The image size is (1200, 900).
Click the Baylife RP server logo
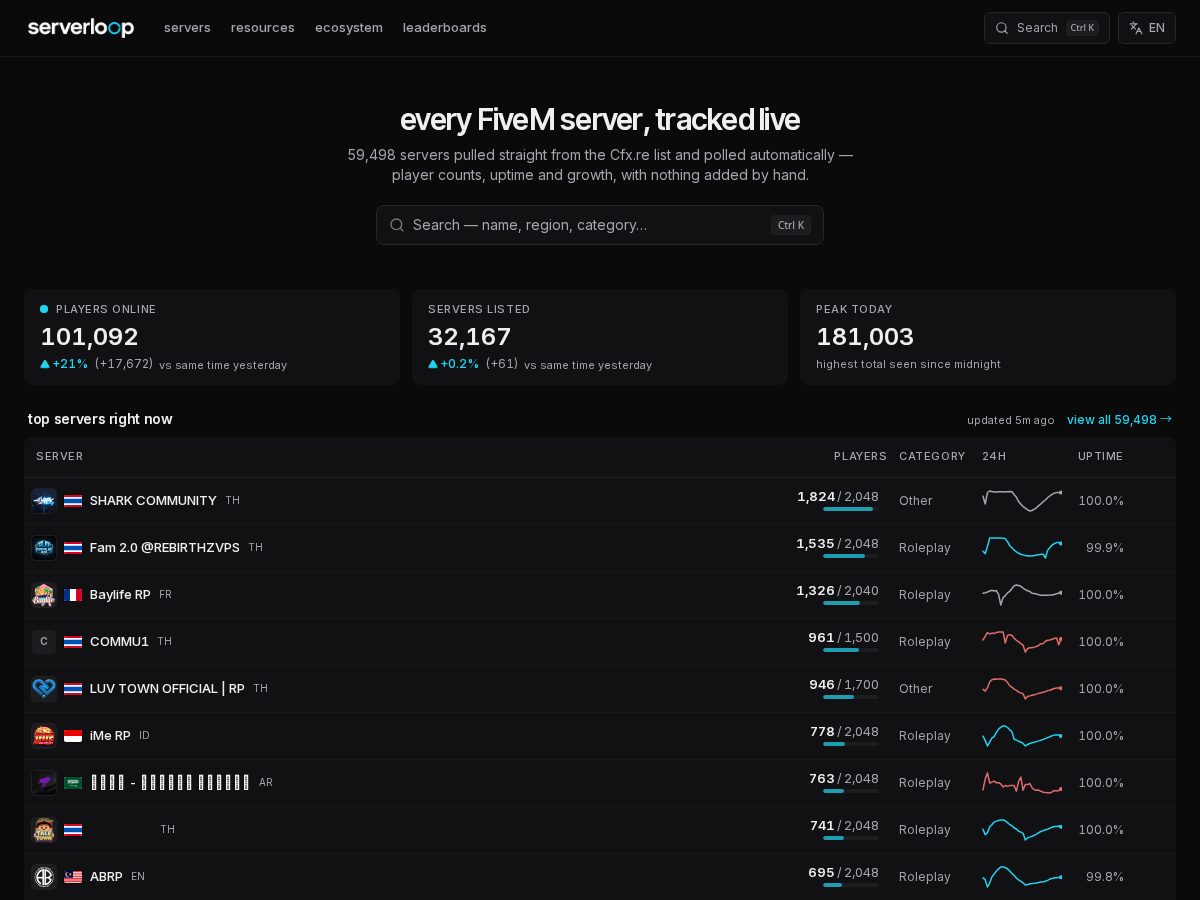point(44,595)
